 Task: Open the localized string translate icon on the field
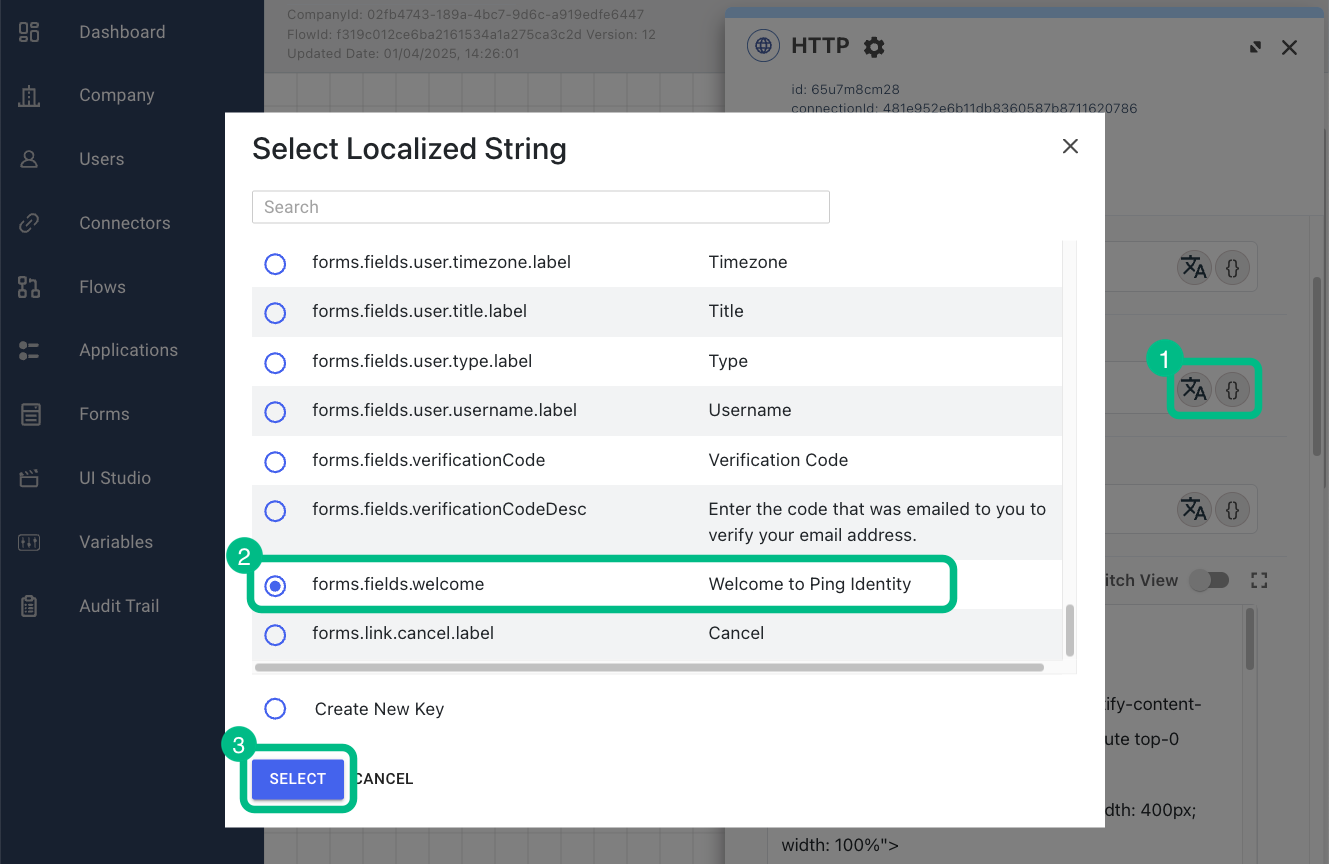1194,390
